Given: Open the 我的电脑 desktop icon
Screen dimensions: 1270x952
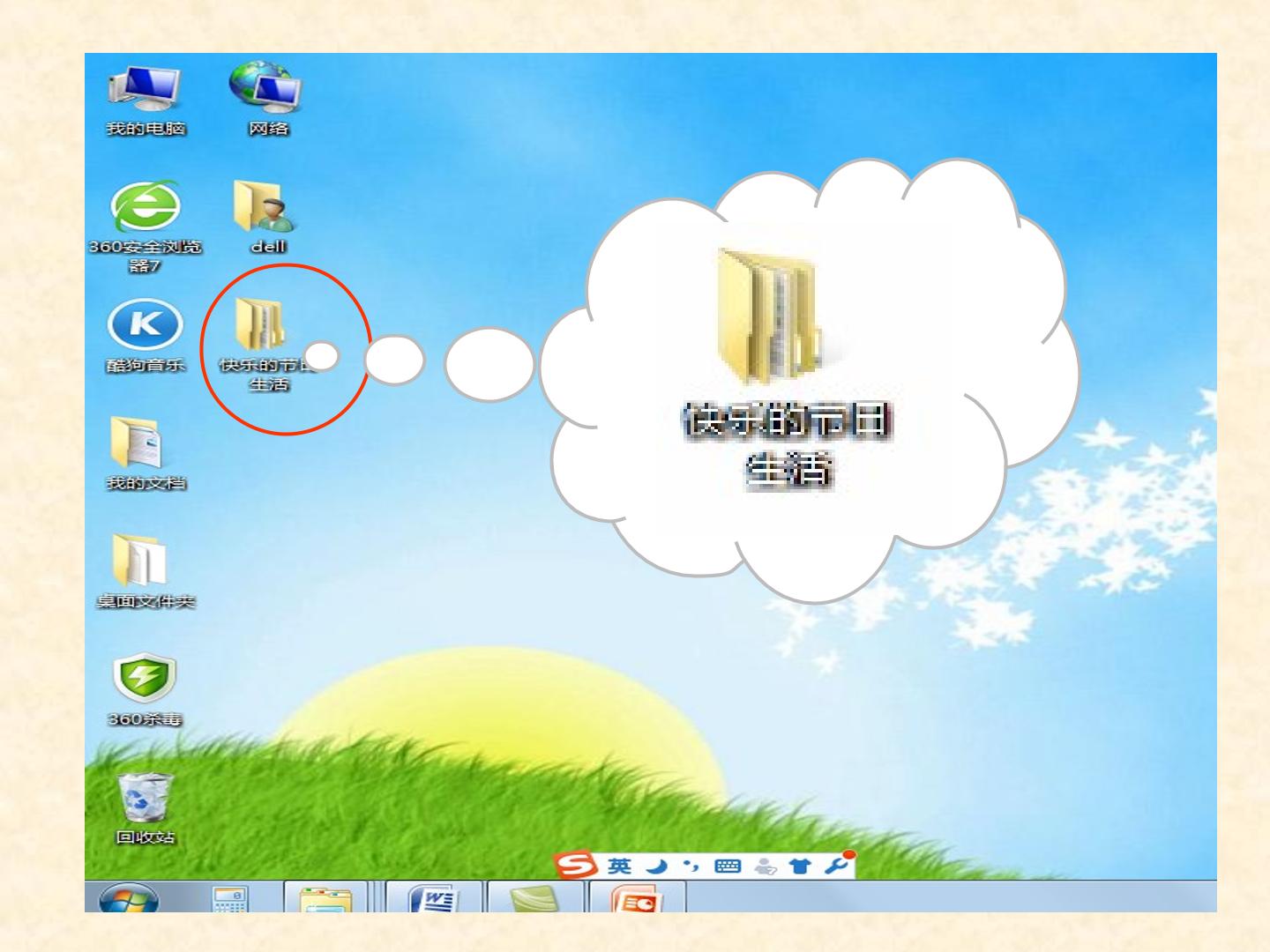Looking at the screenshot, I should 145,100.
